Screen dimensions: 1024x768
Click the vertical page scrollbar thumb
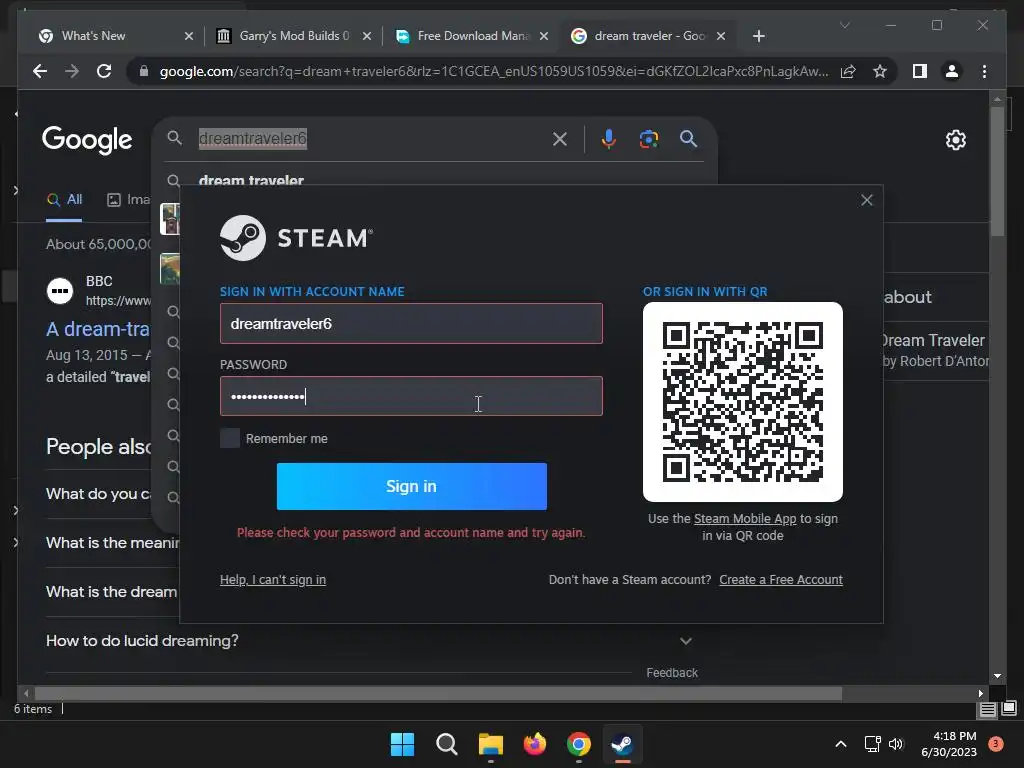pos(997,171)
